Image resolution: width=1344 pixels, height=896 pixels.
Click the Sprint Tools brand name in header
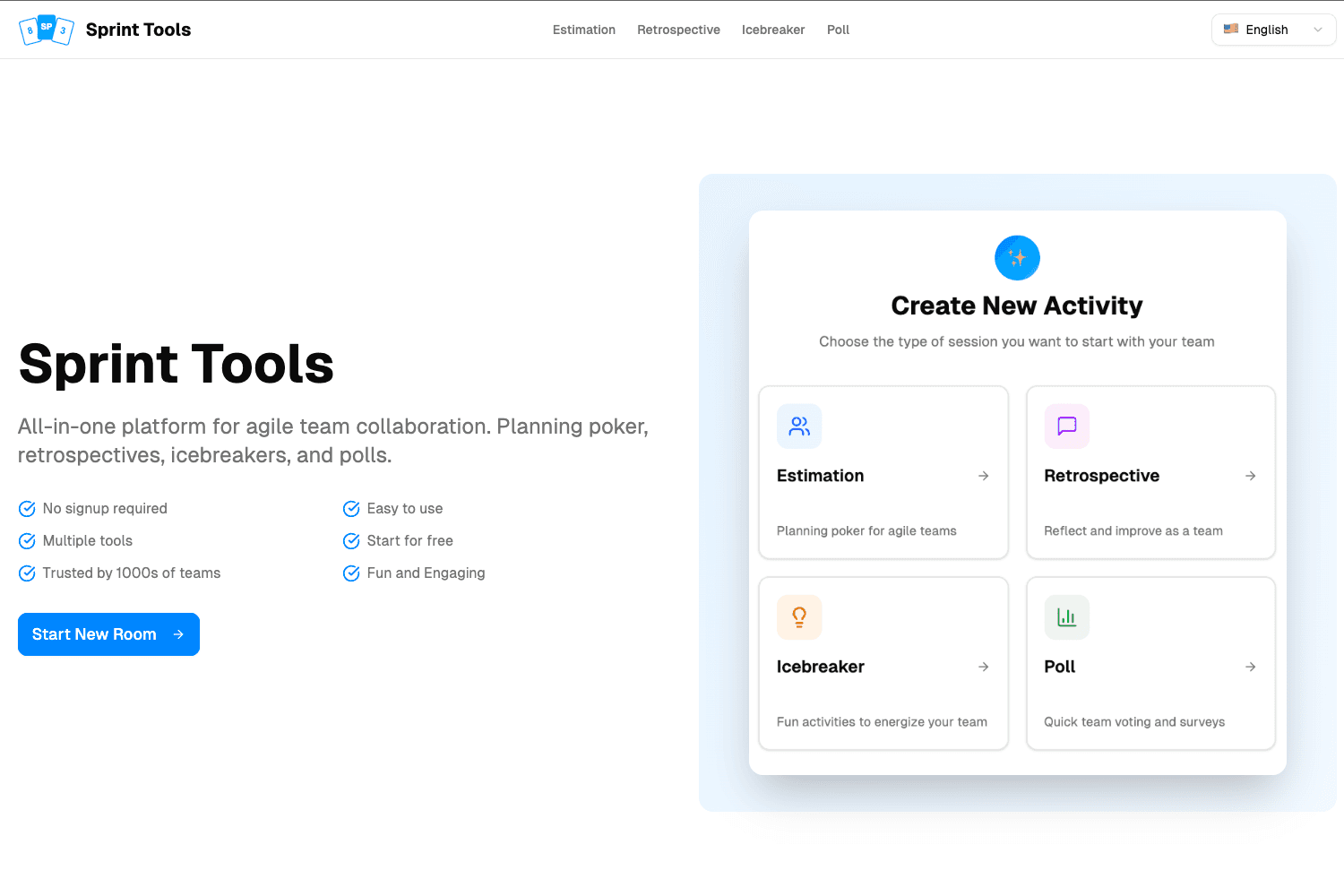(x=138, y=30)
